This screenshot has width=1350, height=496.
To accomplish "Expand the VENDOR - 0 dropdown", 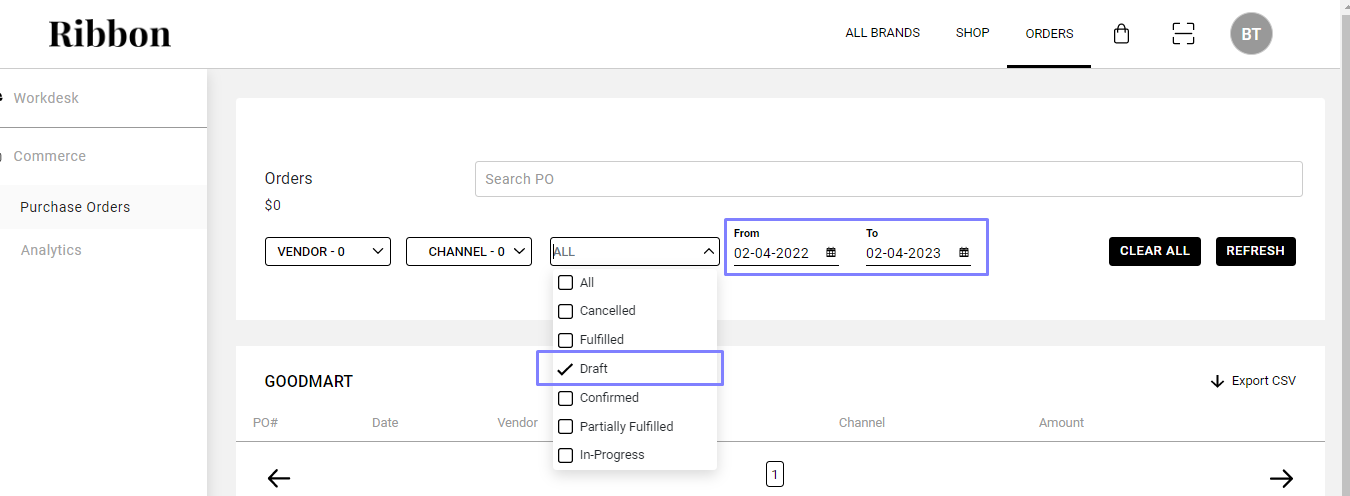I will [327, 252].
